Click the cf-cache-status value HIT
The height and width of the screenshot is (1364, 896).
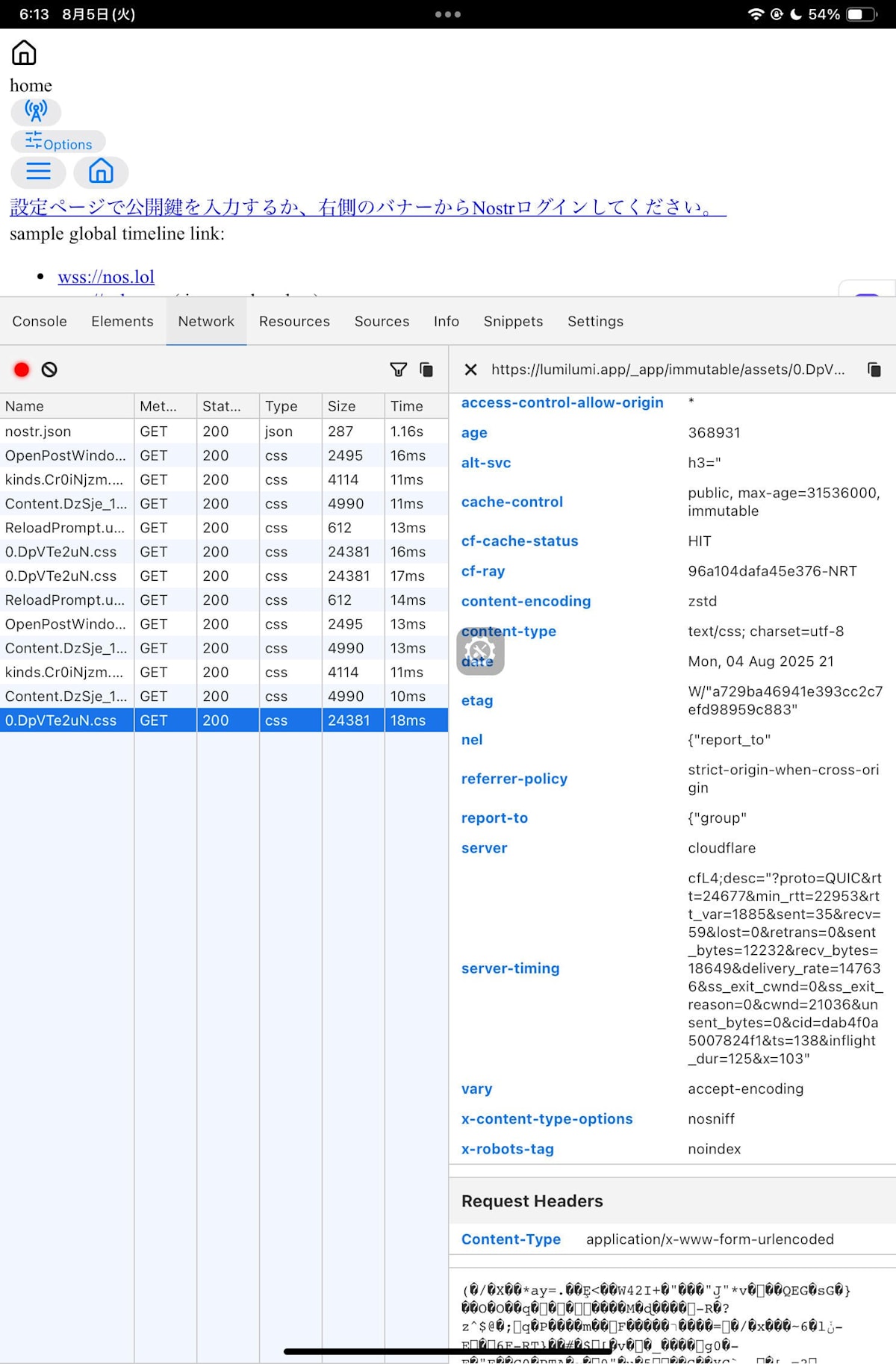(700, 541)
